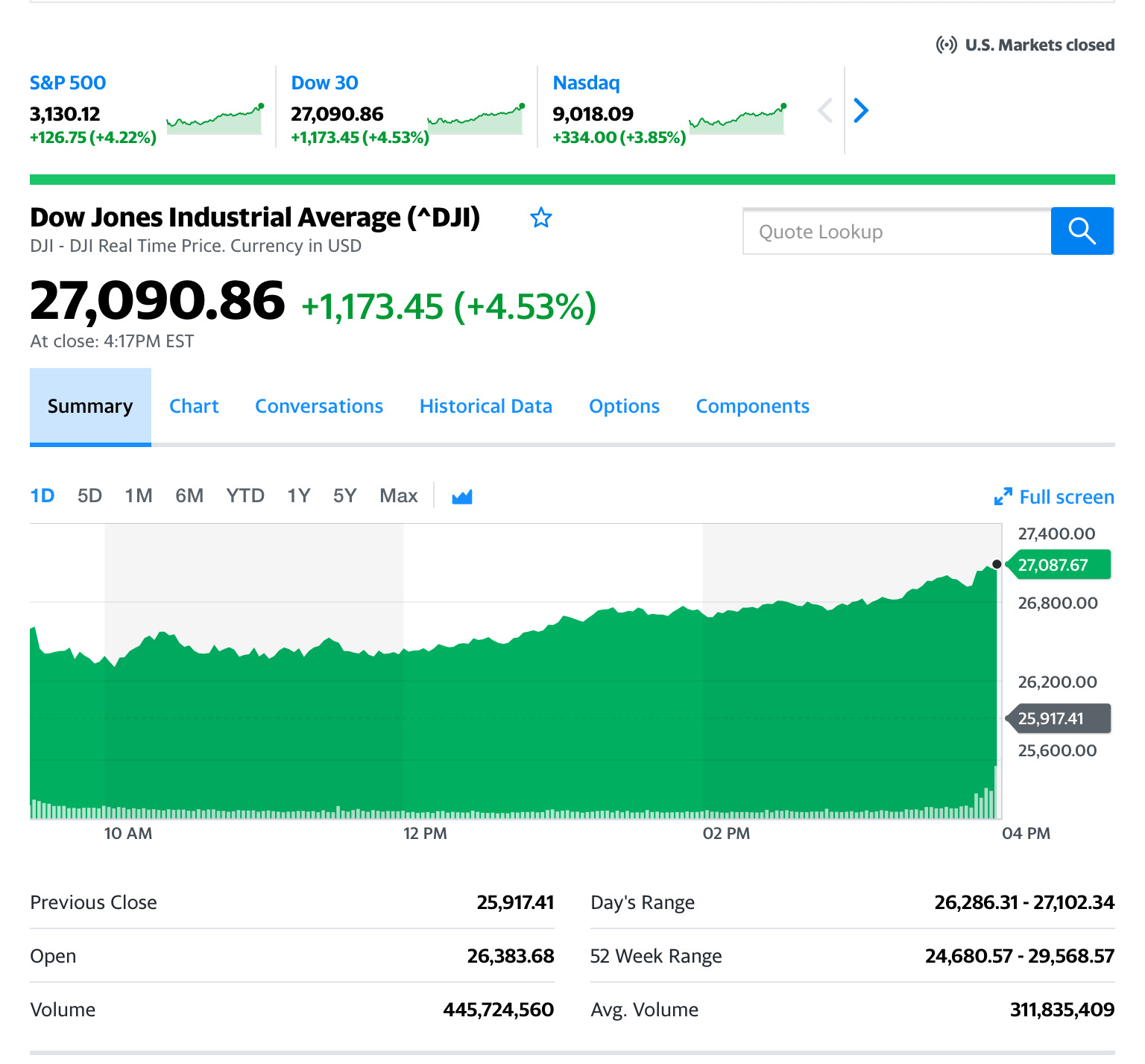Screen dimensions: 1145x1064
Task: Click the Dow Jones Industrial Average title
Action: click(x=255, y=218)
